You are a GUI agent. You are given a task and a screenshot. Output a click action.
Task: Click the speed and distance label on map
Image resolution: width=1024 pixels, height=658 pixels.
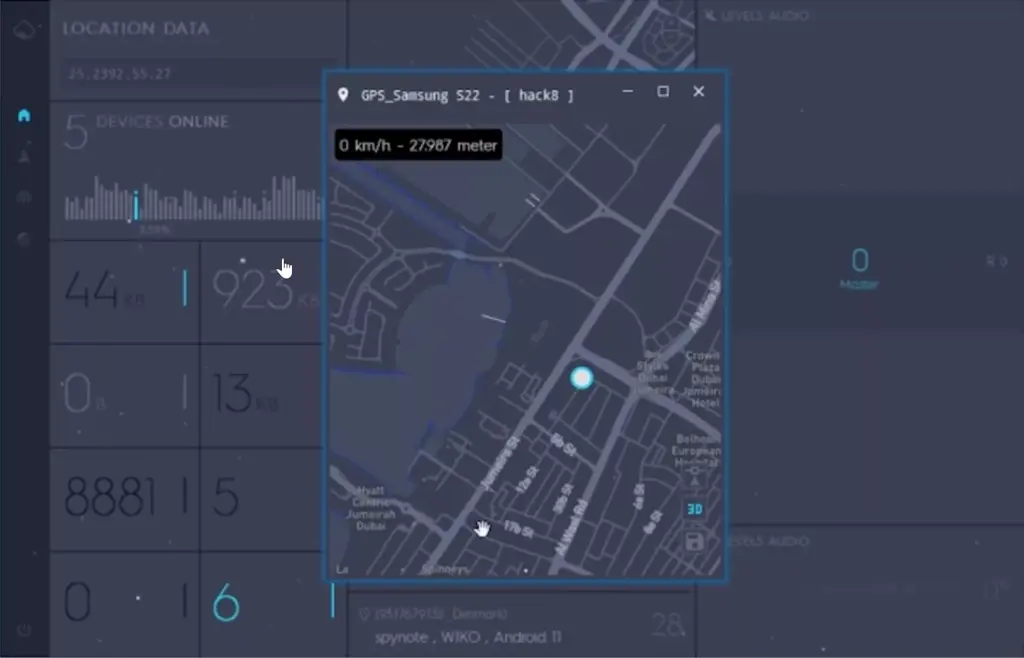click(x=417, y=146)
